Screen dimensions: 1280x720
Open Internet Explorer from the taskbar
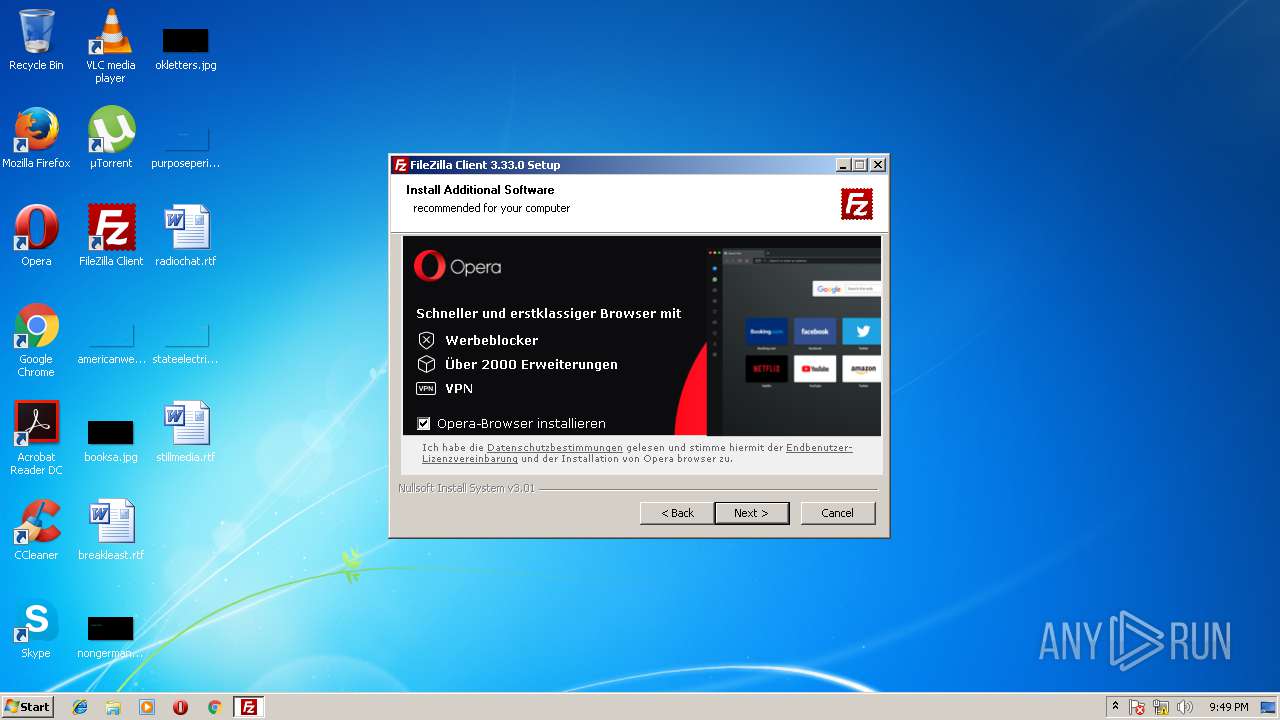click(80, 707)
